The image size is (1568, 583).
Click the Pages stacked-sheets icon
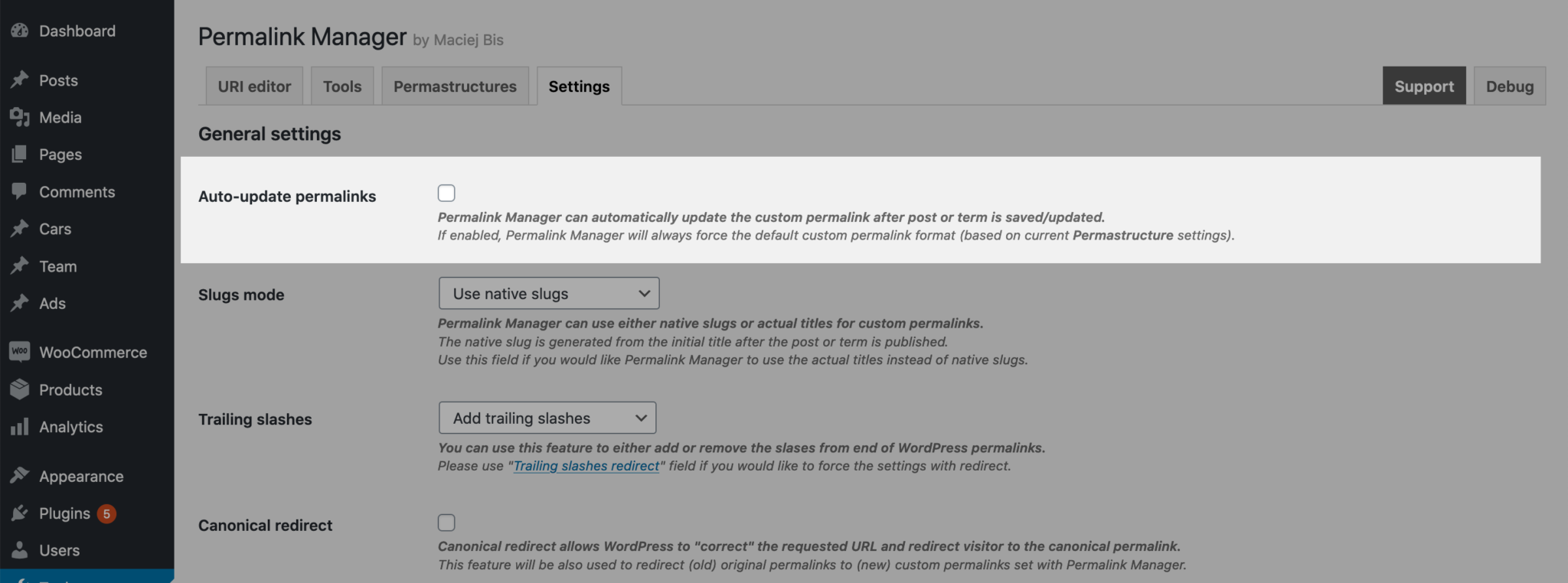tap(20, 154)
